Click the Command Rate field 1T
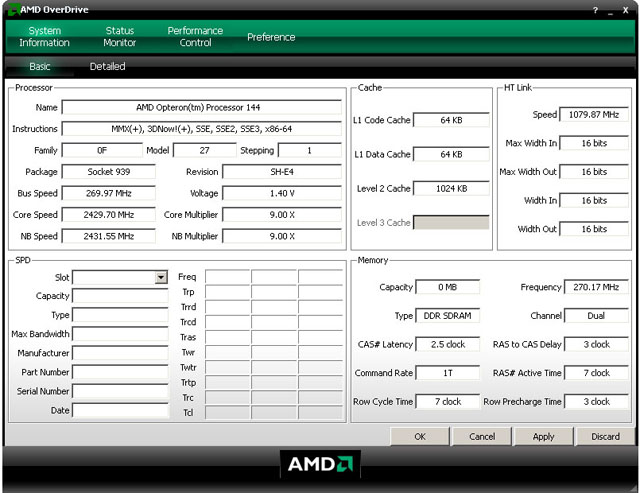This screenshot has height=493, width=640. pyautogui.click(x=448, y=373)
